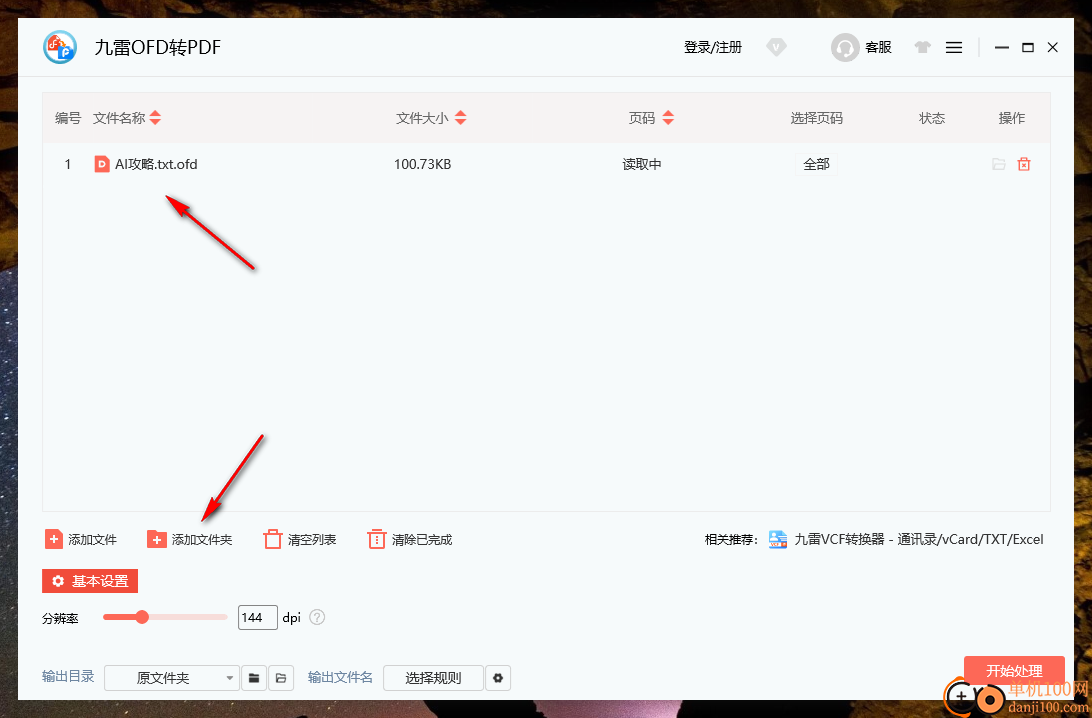Click the resolution slider track
This screenshot has height=718, width=1092.
pyautogui.click(x=165, y=617)
